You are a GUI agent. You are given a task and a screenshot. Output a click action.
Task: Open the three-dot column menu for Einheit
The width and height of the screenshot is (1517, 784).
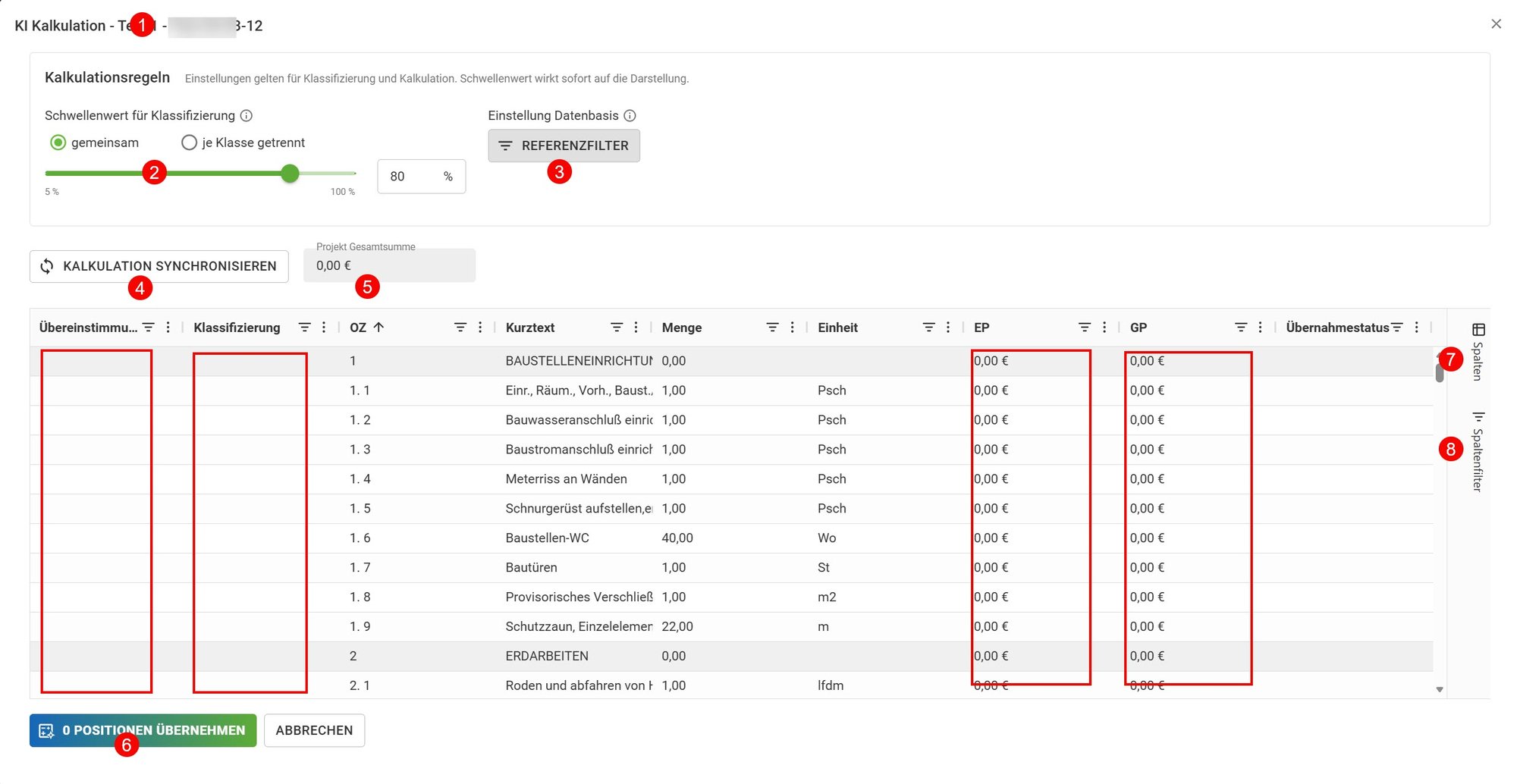[948, 328]
